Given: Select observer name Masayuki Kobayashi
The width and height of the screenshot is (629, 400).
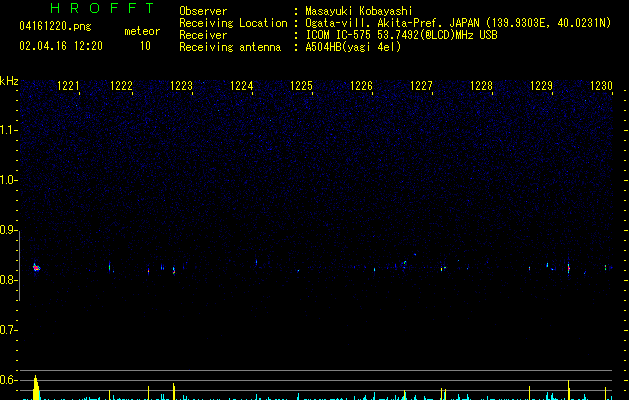Looking at the screenshot, I should click(x=359, y=11).
